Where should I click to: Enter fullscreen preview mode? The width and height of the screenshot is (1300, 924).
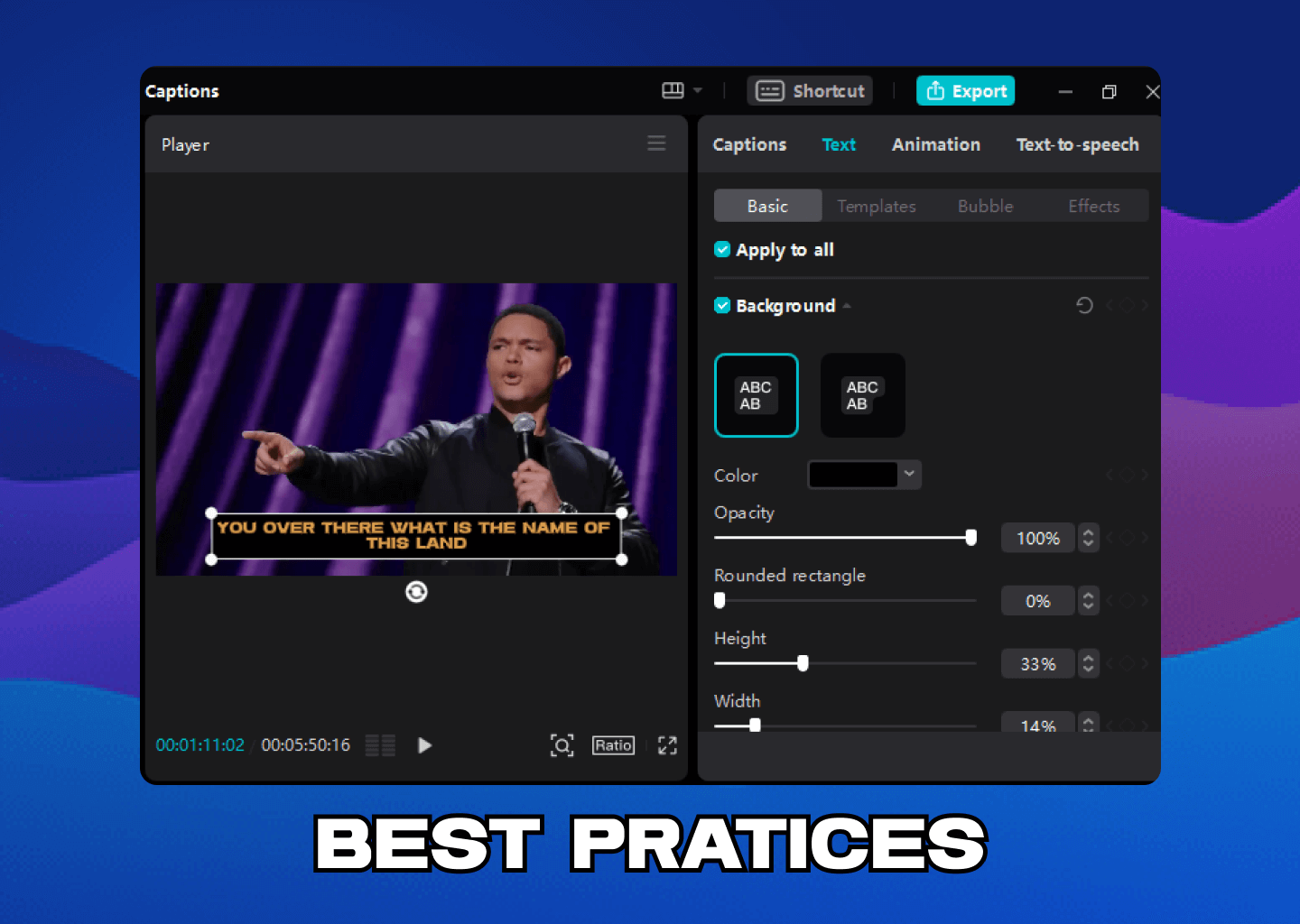[667, 745]
